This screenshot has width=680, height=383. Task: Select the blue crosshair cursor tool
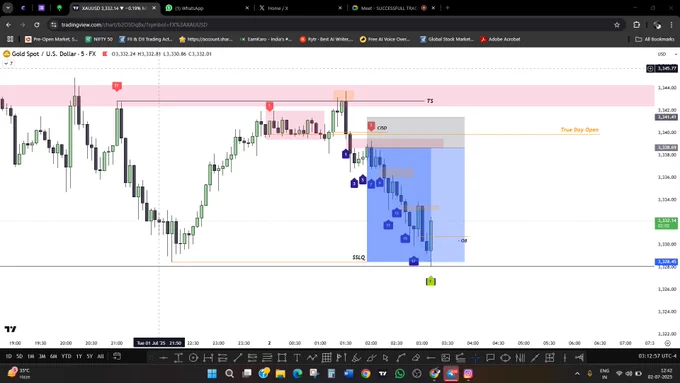coord(476,358)
